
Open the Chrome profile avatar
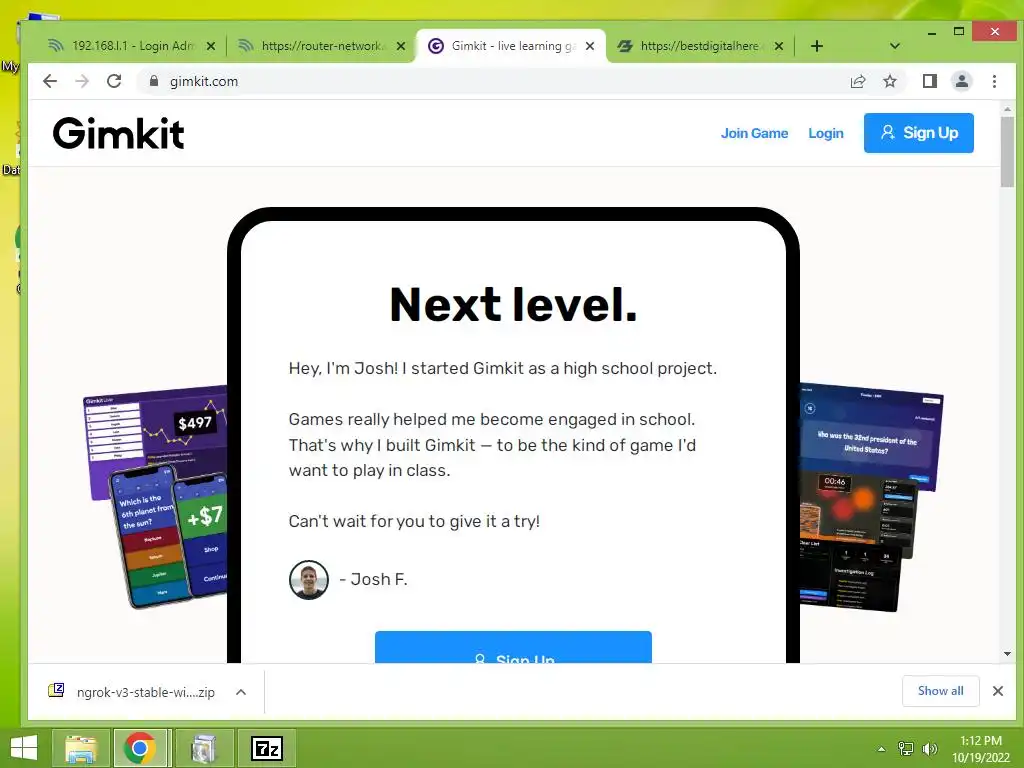[x=961, y=81]
